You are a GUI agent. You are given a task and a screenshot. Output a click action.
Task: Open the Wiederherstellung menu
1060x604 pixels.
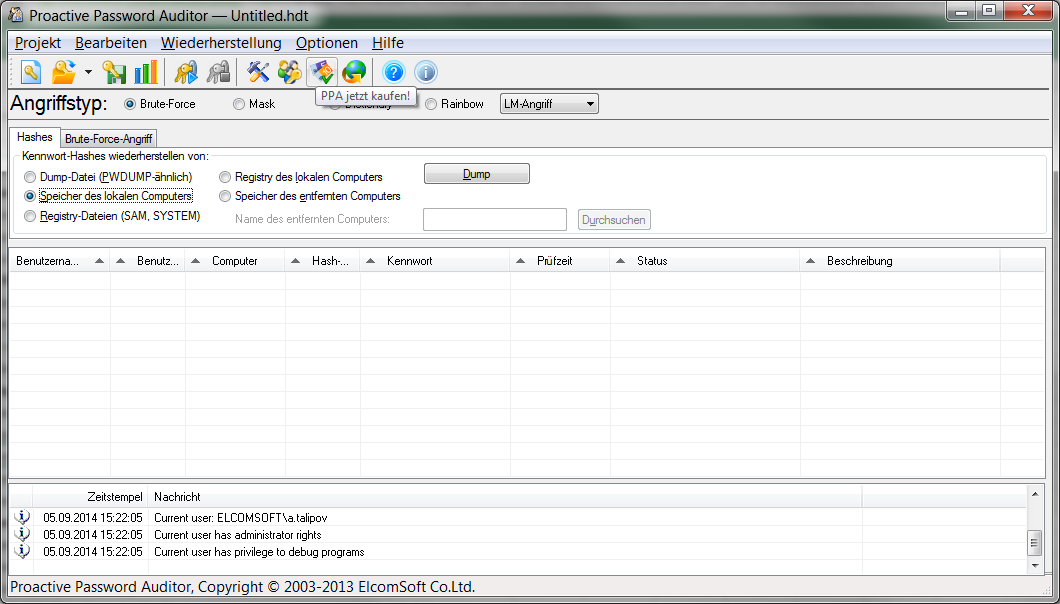[221, 43]
